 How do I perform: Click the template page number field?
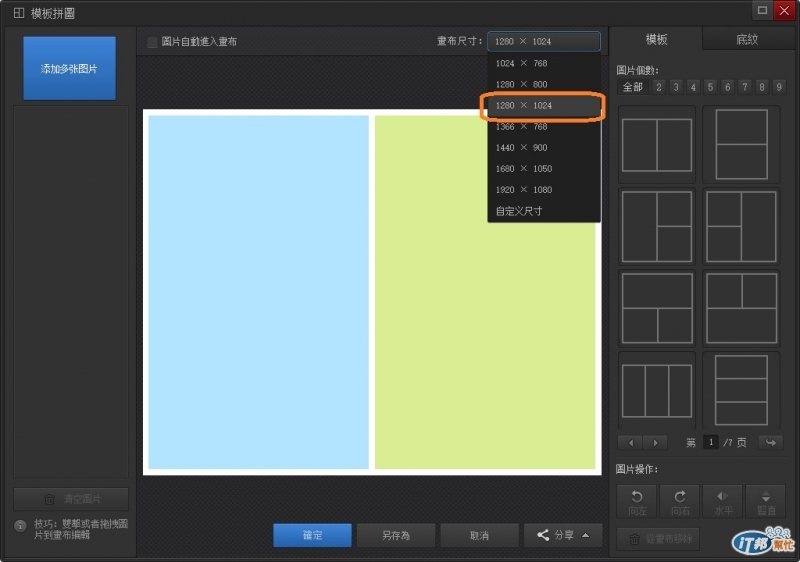pos(711,442)
